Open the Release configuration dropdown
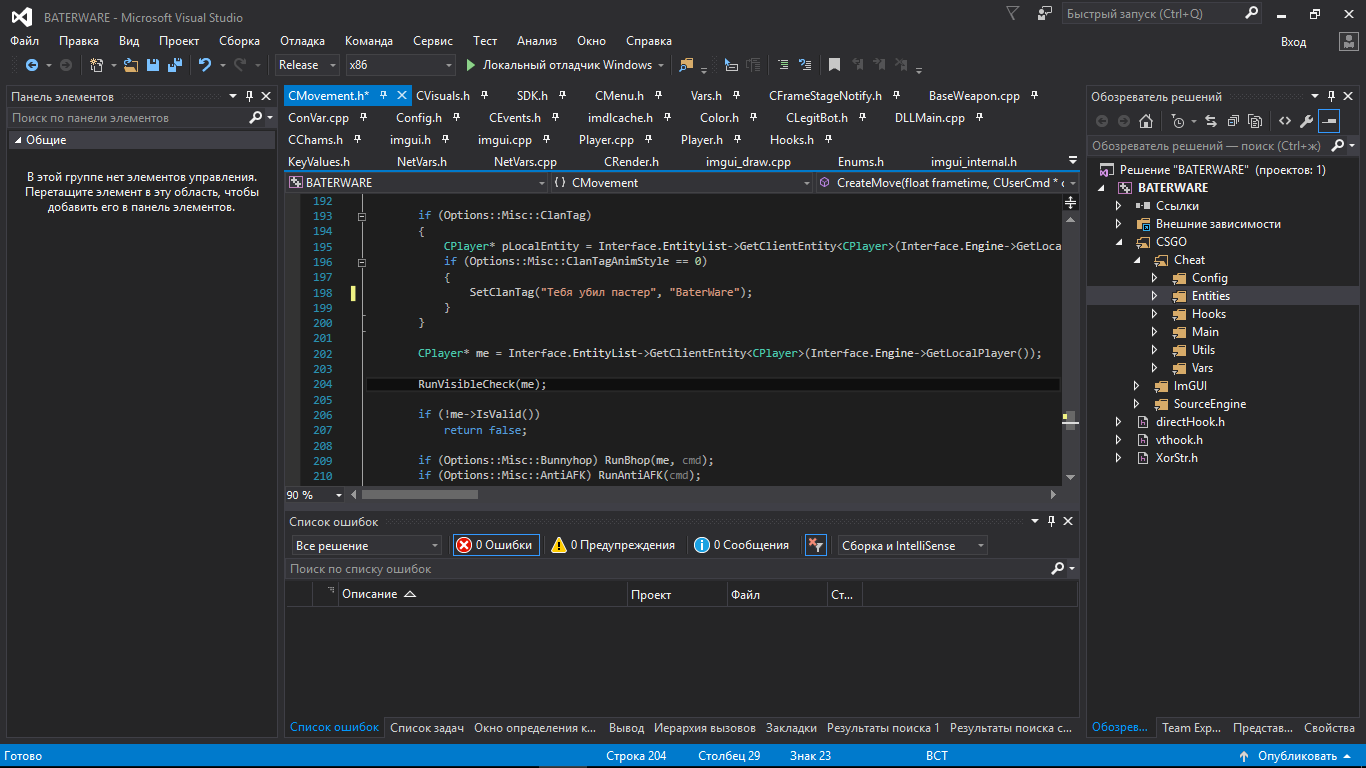Screen dimensions: 1366x768 pos(307,65)
